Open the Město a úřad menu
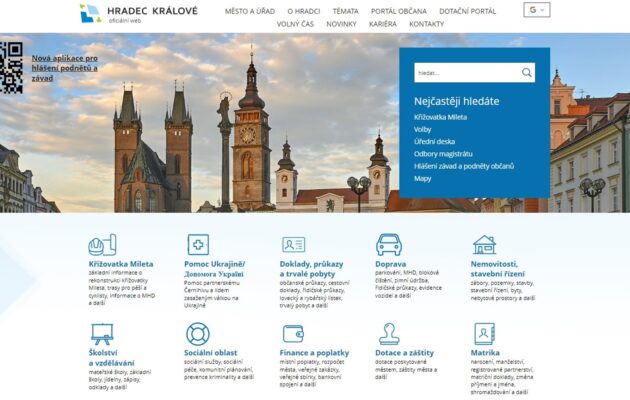This screenshot has height=400, width=630. point(250,11)
